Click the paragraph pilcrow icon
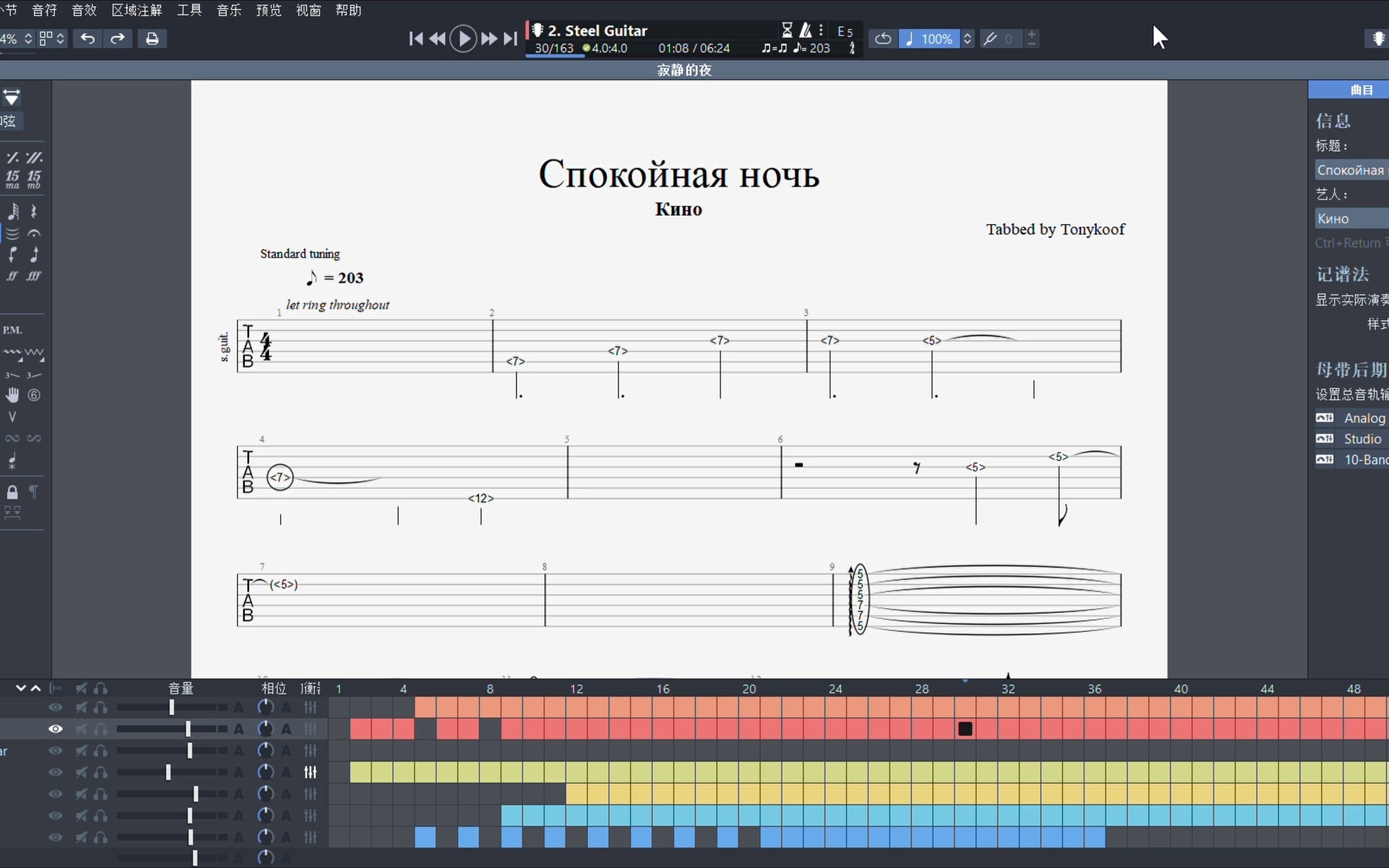 point(34,492)
